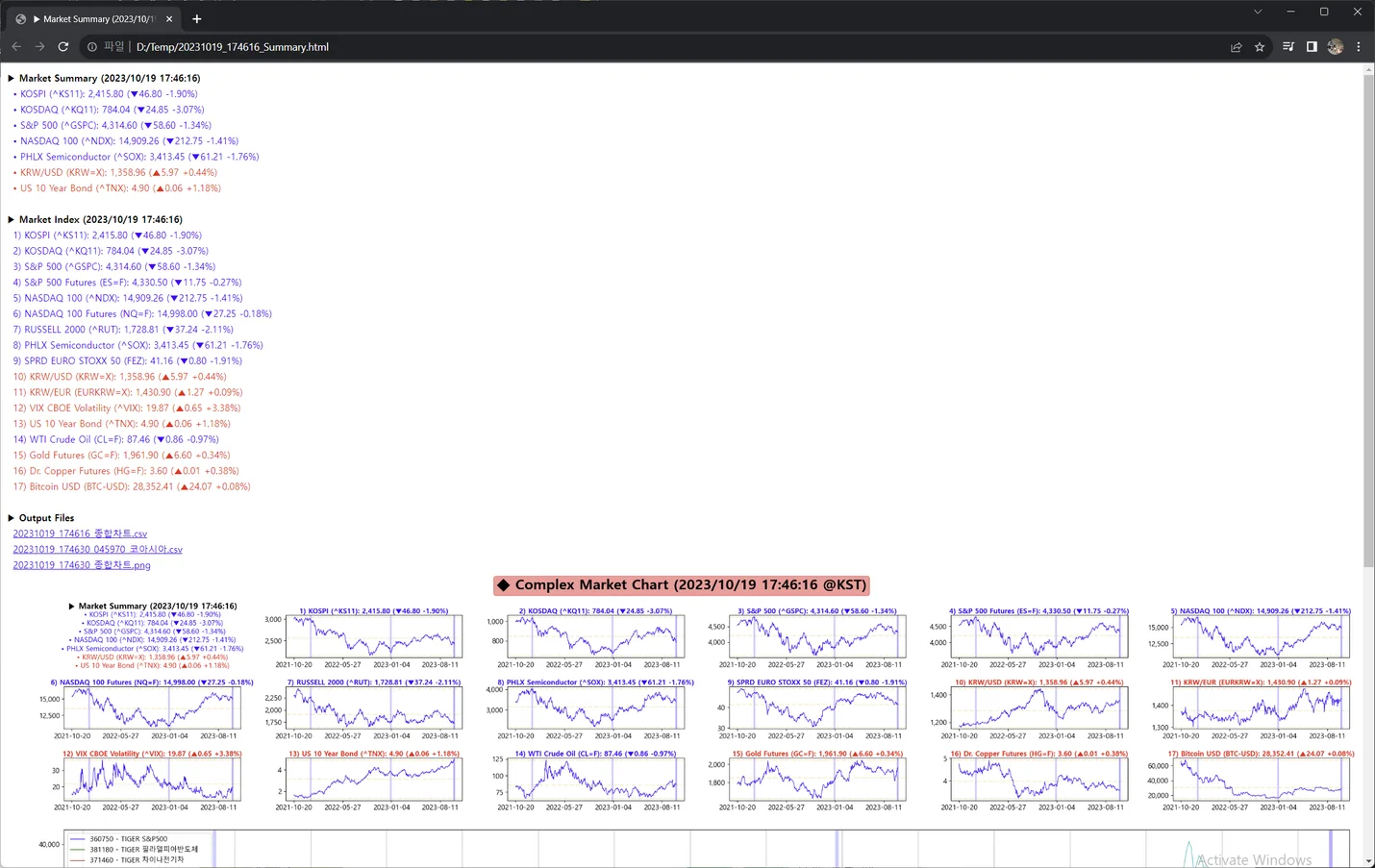Click the VIX CBOE Volatility chart
The image size is (1375, 868).
click(152, 781)
